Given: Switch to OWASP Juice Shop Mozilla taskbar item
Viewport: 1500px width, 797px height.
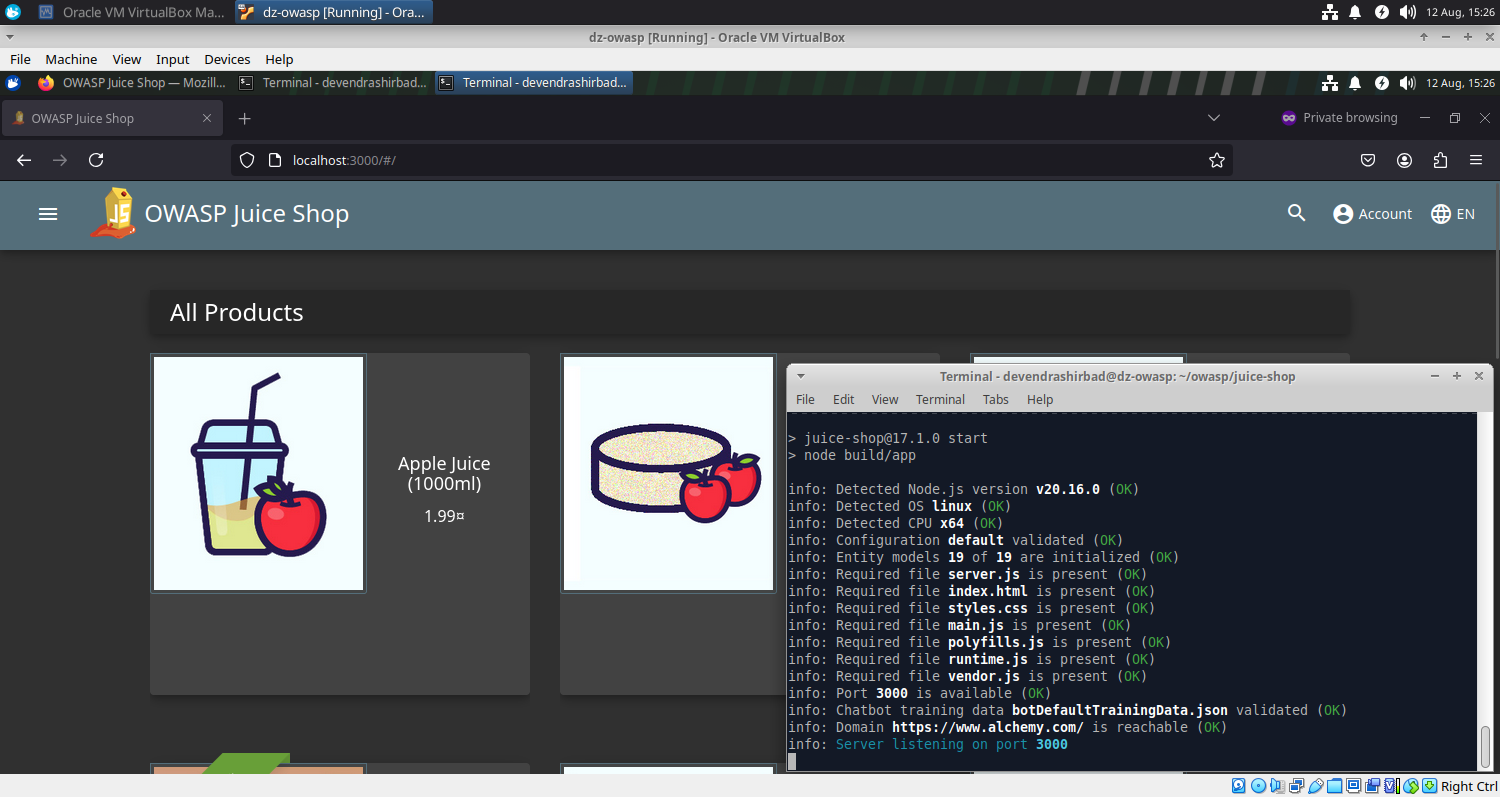Looking at the screenshot, I should pos(133,83).
